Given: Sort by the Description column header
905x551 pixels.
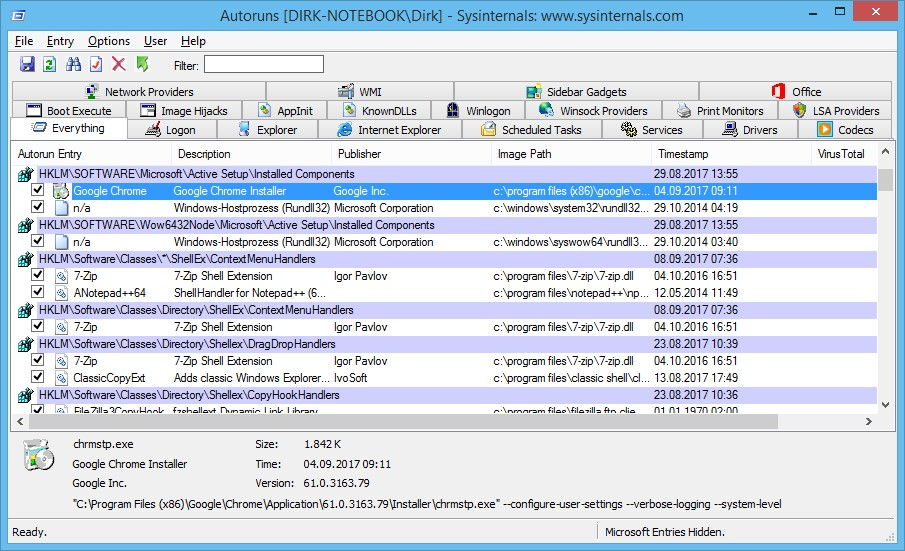Looking at the screenshot, I should 252,154.
